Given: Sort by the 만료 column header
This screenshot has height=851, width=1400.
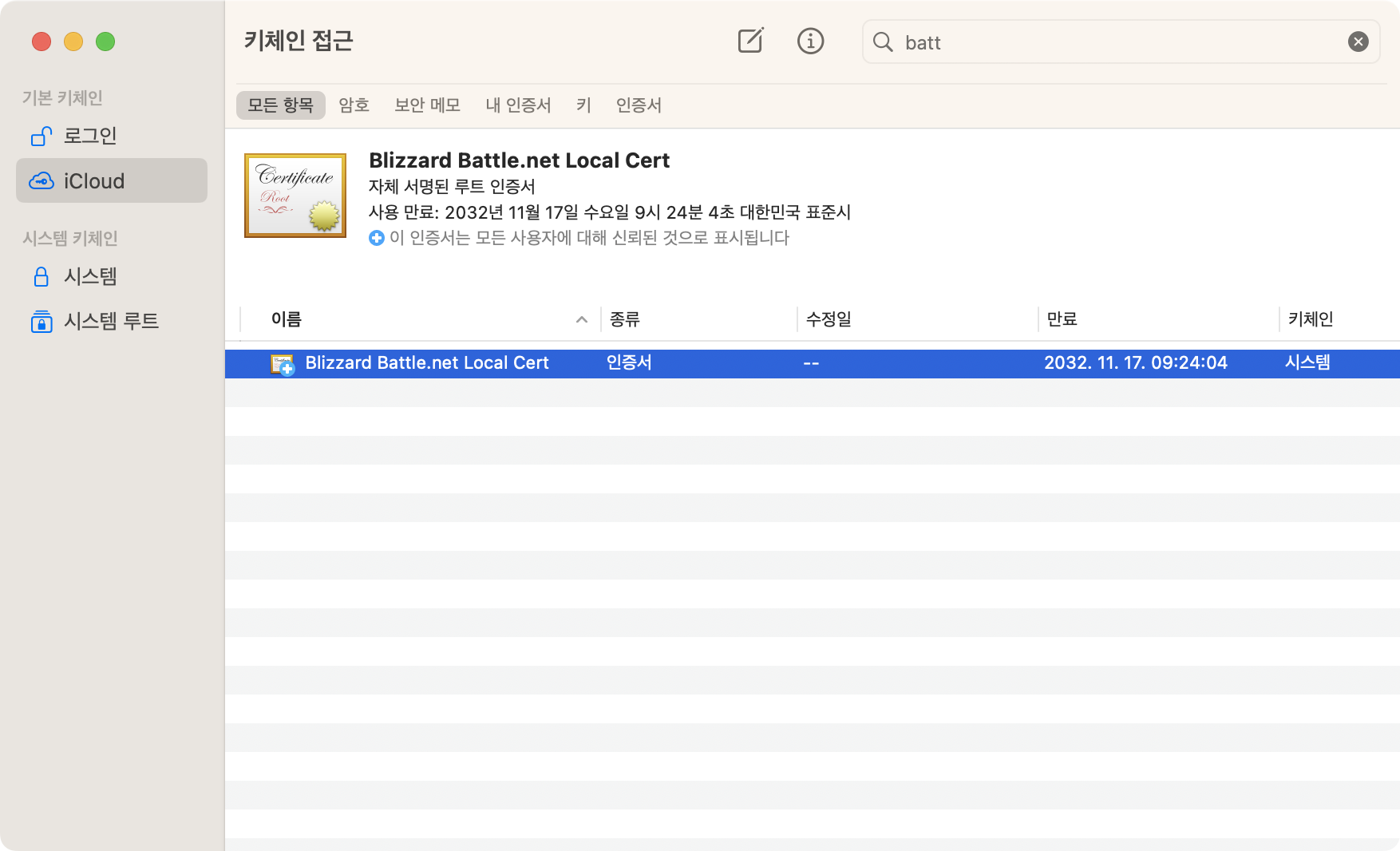Looking at the screenshot, I should (1062, 319).
